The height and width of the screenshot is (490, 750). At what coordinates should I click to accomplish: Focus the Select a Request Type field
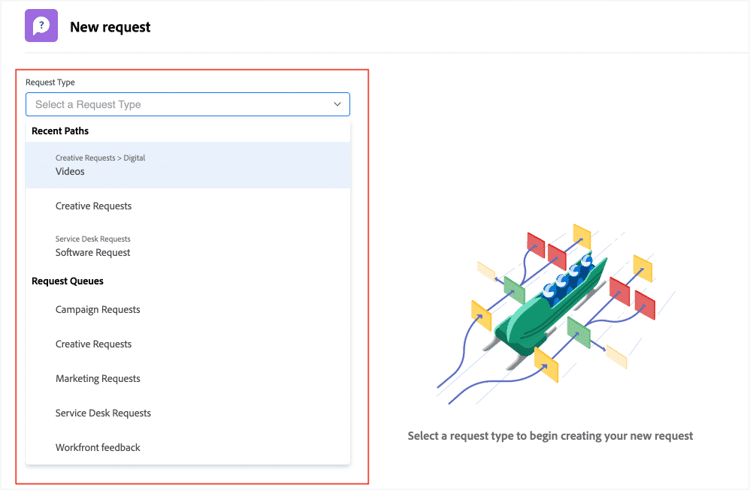coord(188,104)
